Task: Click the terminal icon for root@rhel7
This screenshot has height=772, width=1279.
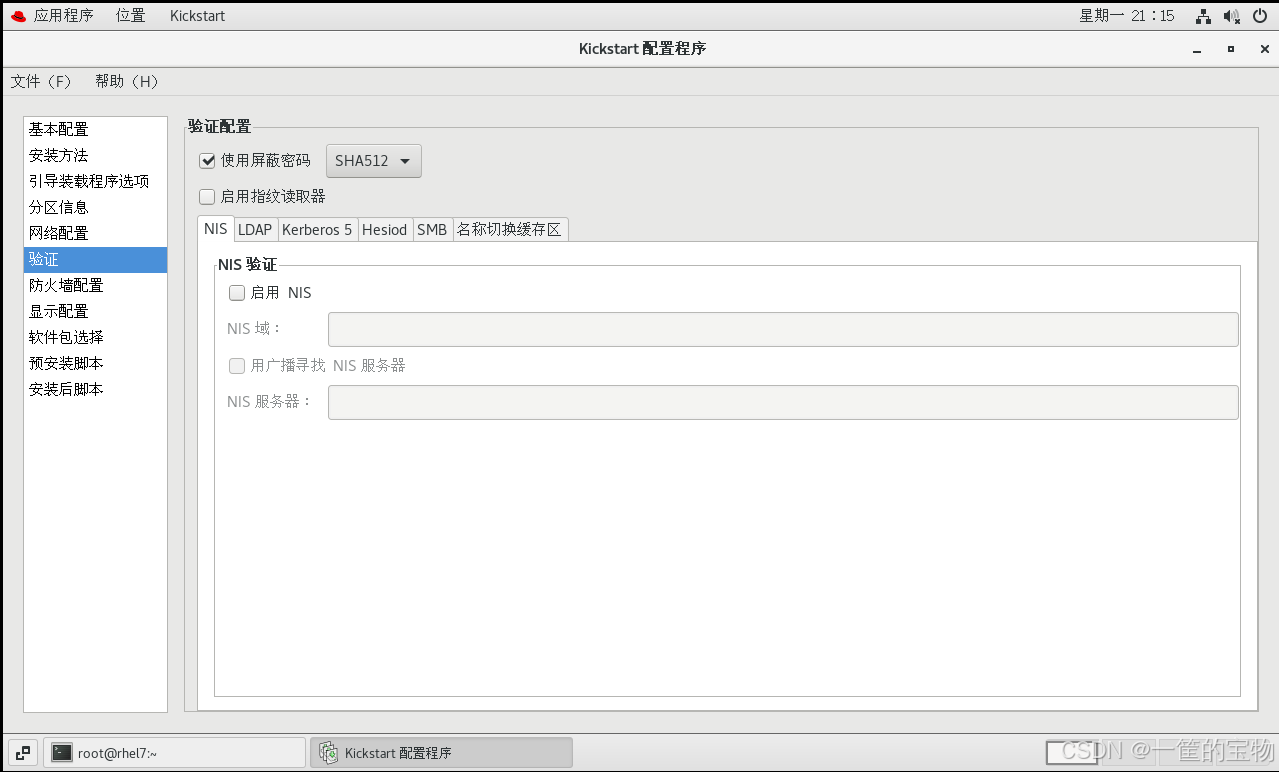Action: (x=62, y=753)
